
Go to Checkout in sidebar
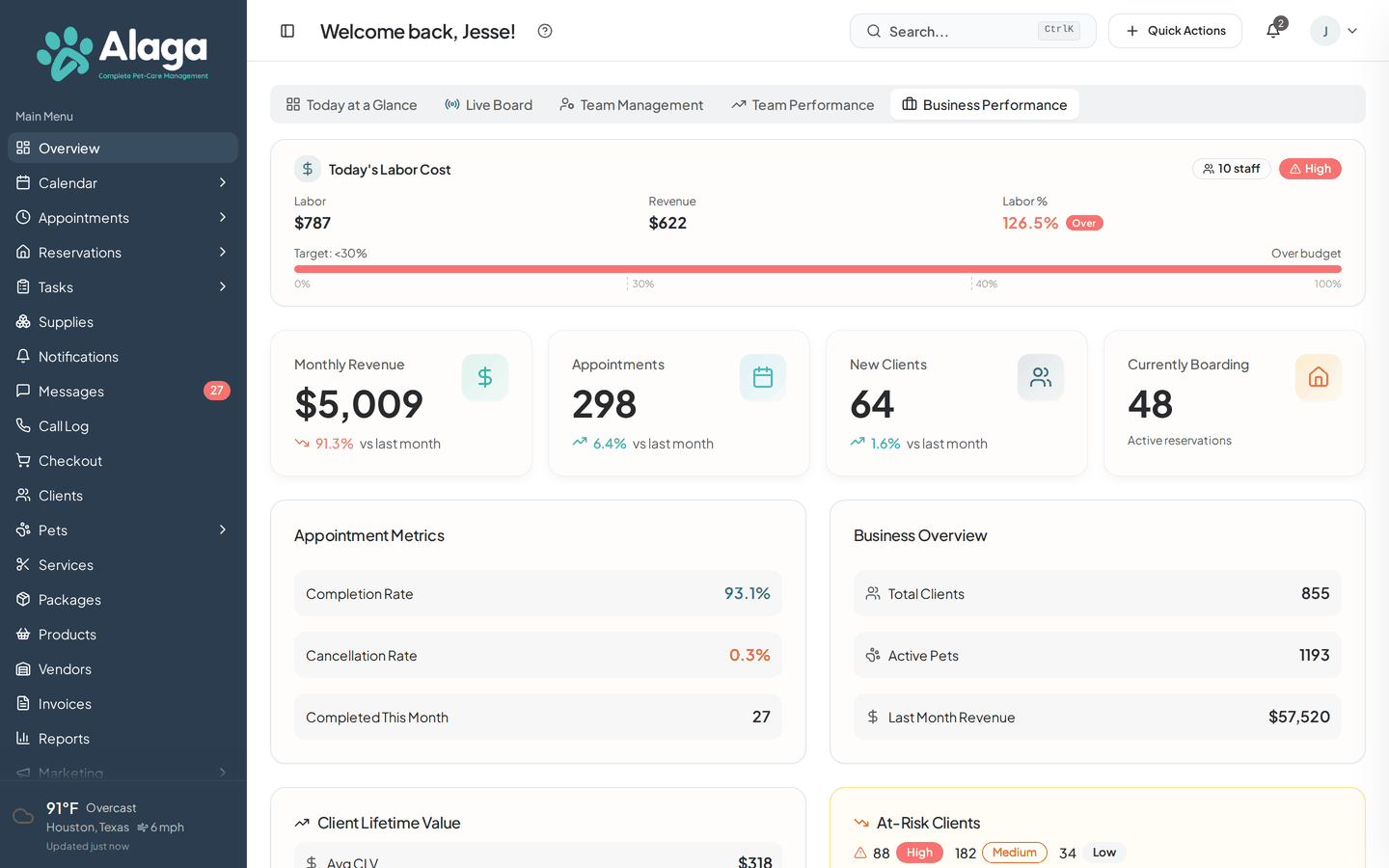click(123, 461)
